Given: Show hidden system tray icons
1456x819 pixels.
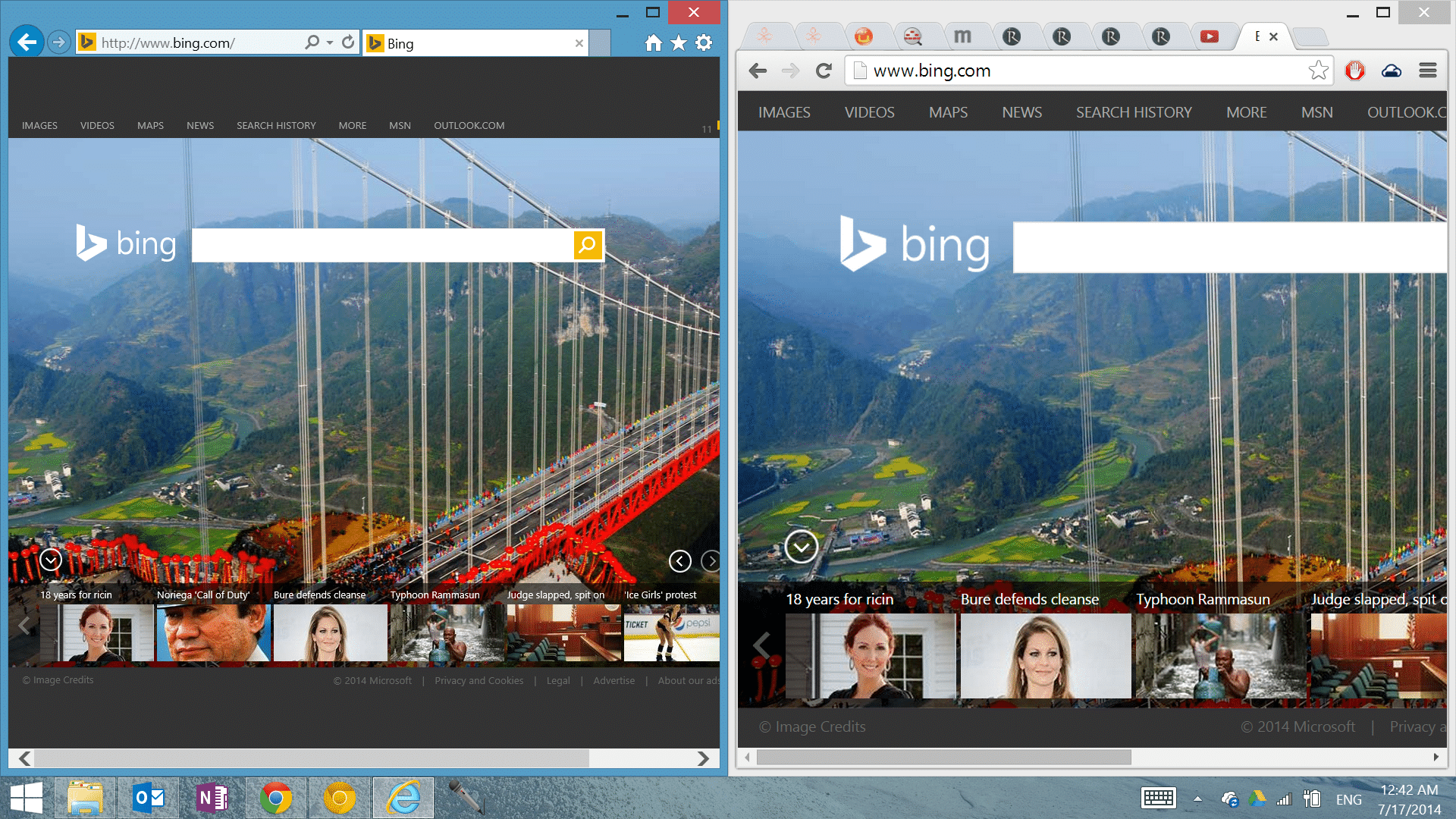Looking at the screenshot, I should (x=1197, y=799).
